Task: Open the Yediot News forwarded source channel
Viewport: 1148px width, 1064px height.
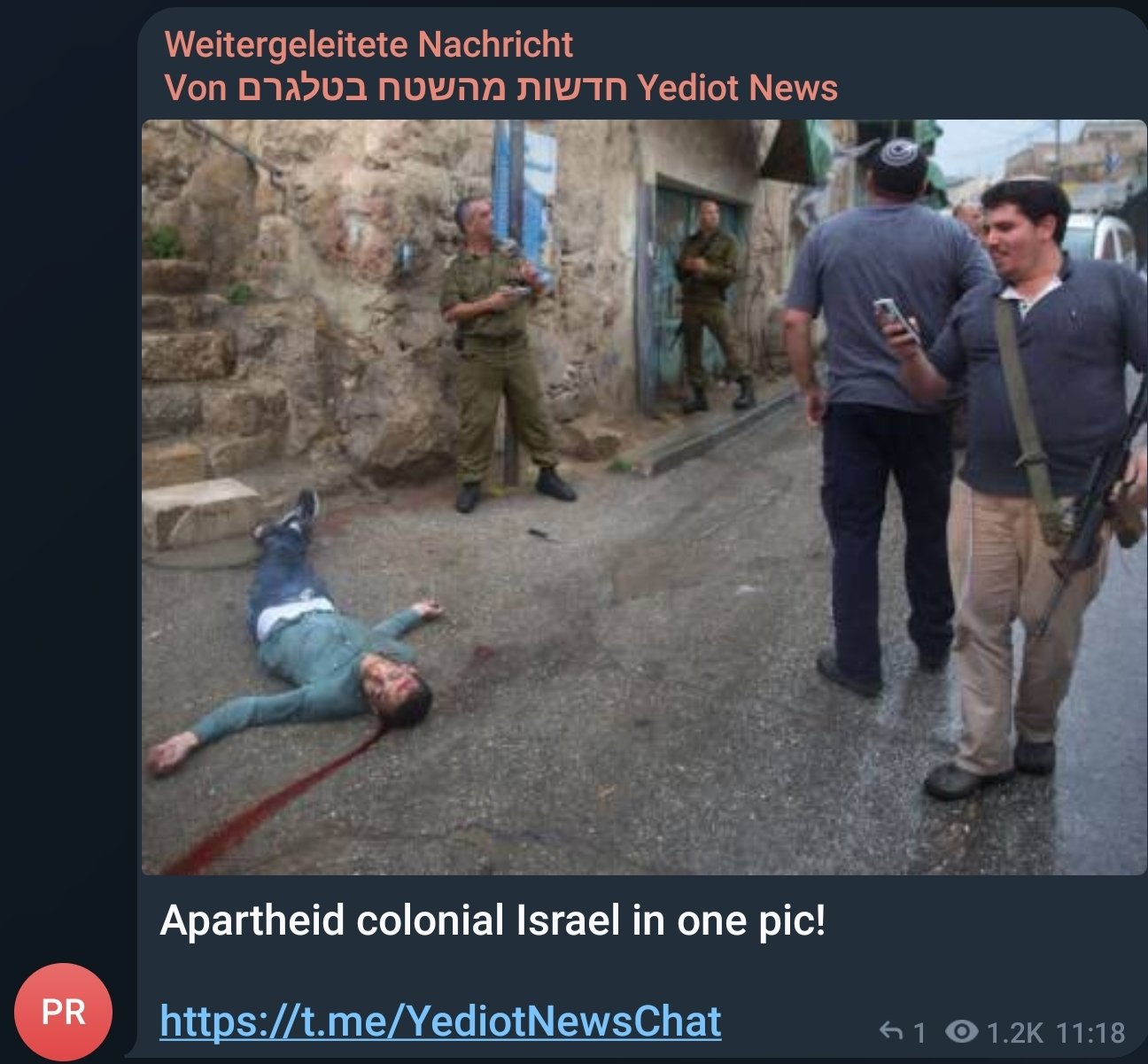Action: click(501, 88)
